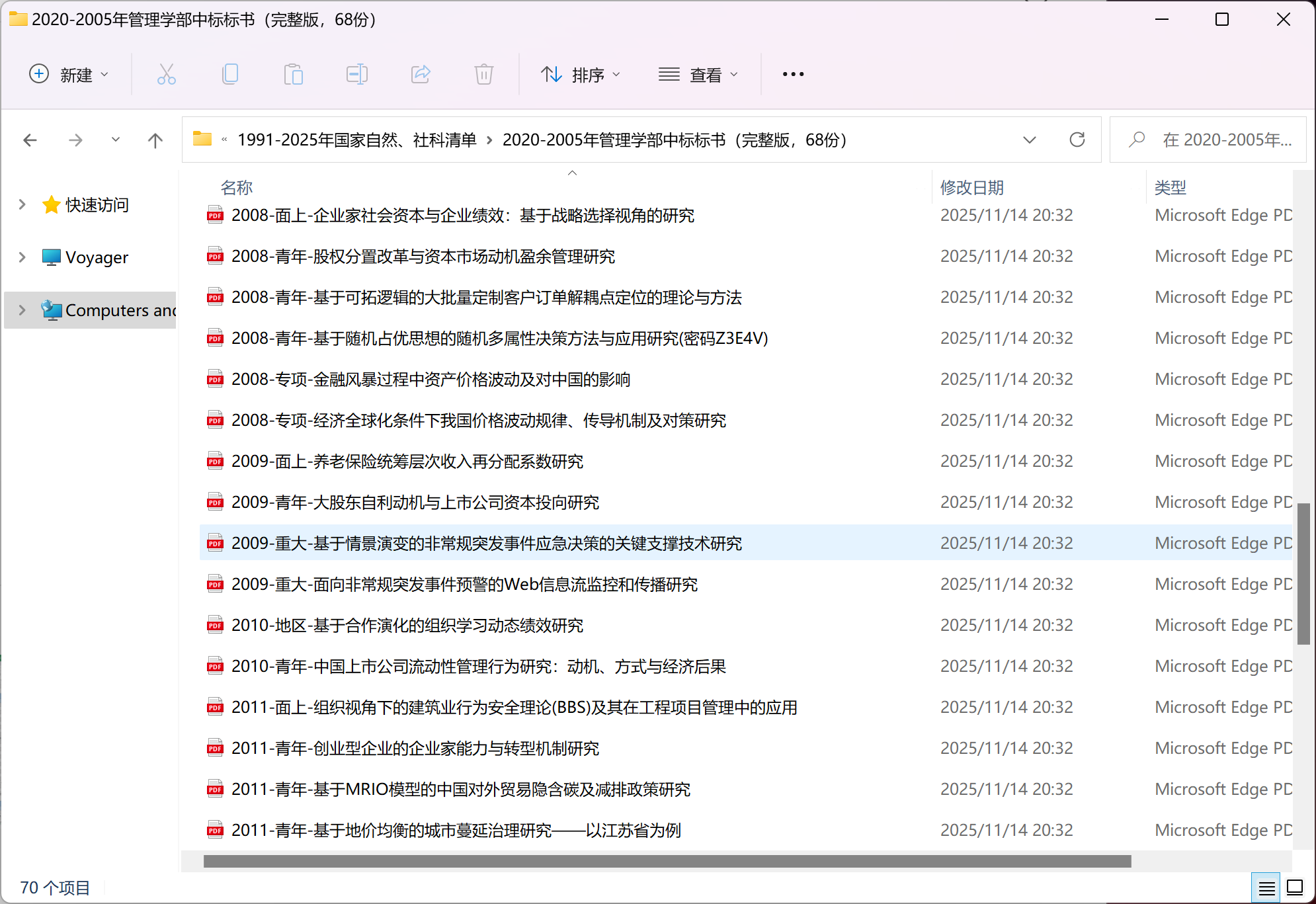Click the Paste clipboard icon

(293, 74)
